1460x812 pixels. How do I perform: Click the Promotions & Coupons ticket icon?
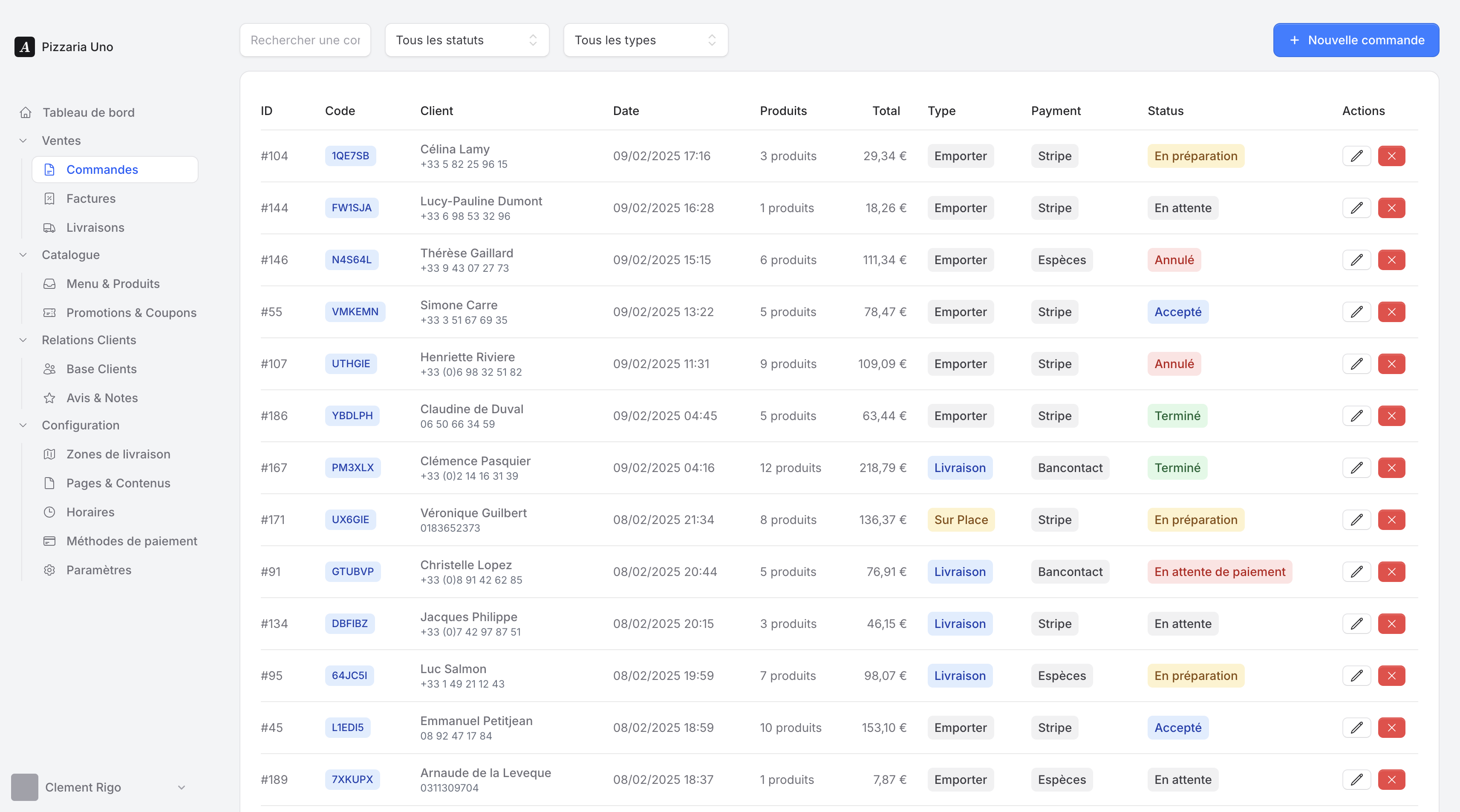pos(49,312)
